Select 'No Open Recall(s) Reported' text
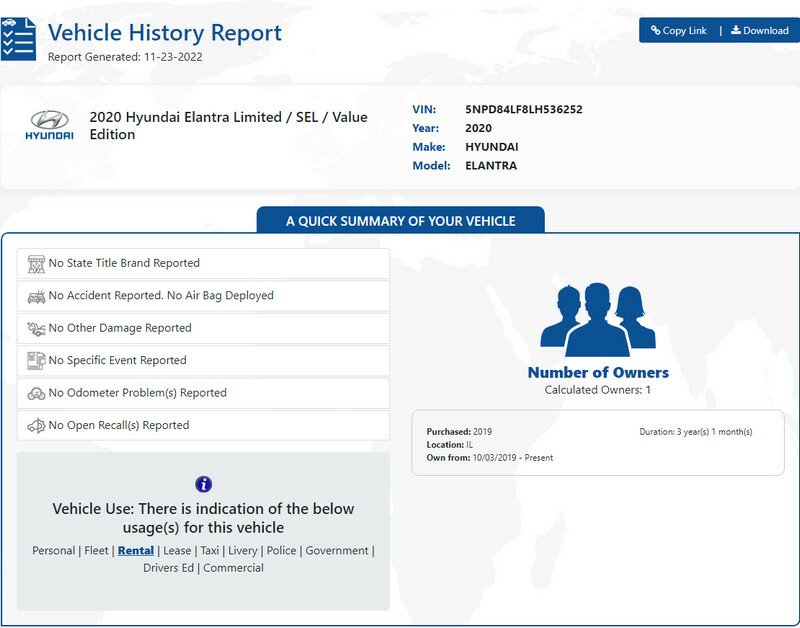 click(x=119, y=425)
